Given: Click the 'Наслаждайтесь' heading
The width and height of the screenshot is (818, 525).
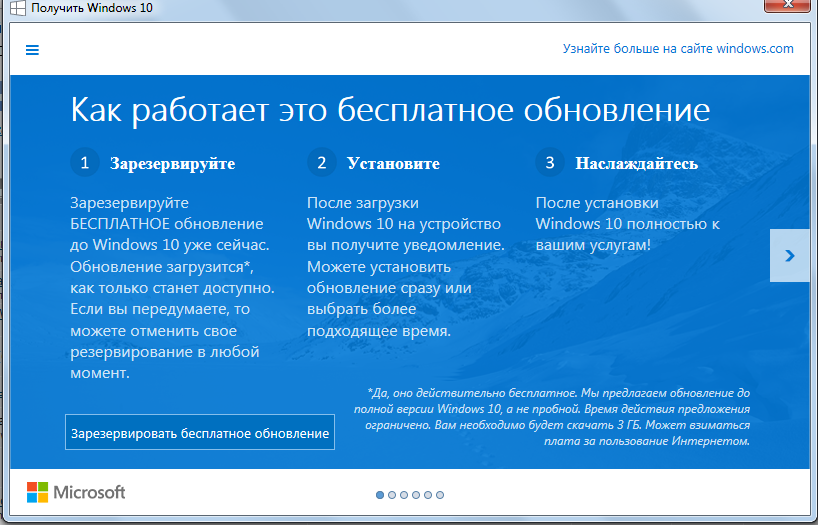Looking at the screenshot, I should tap(636, 164).
